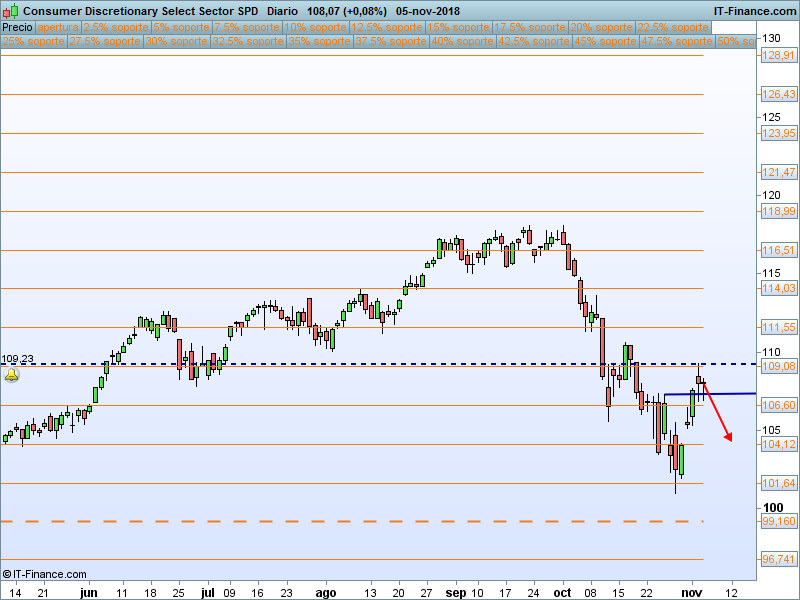Image resolution: width=800 pixels, height=600 pixels.
Task: Select the 22.5% soporte label
Action: point(673,27)
